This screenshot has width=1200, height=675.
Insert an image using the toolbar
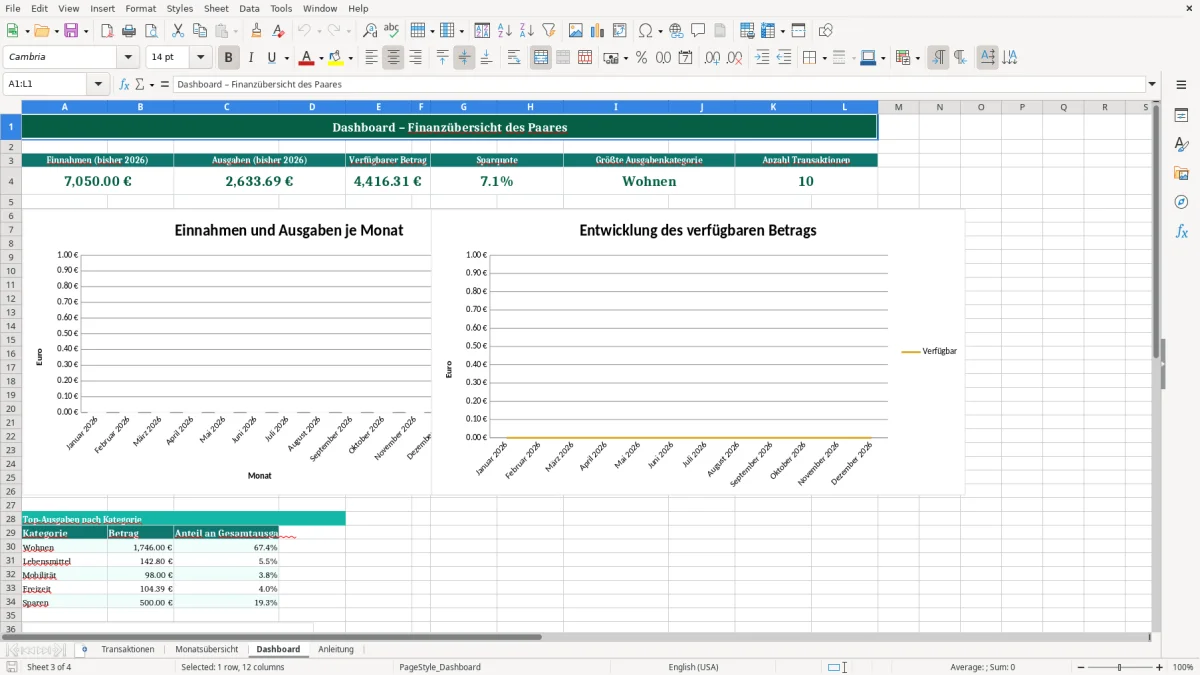point(576,31)
